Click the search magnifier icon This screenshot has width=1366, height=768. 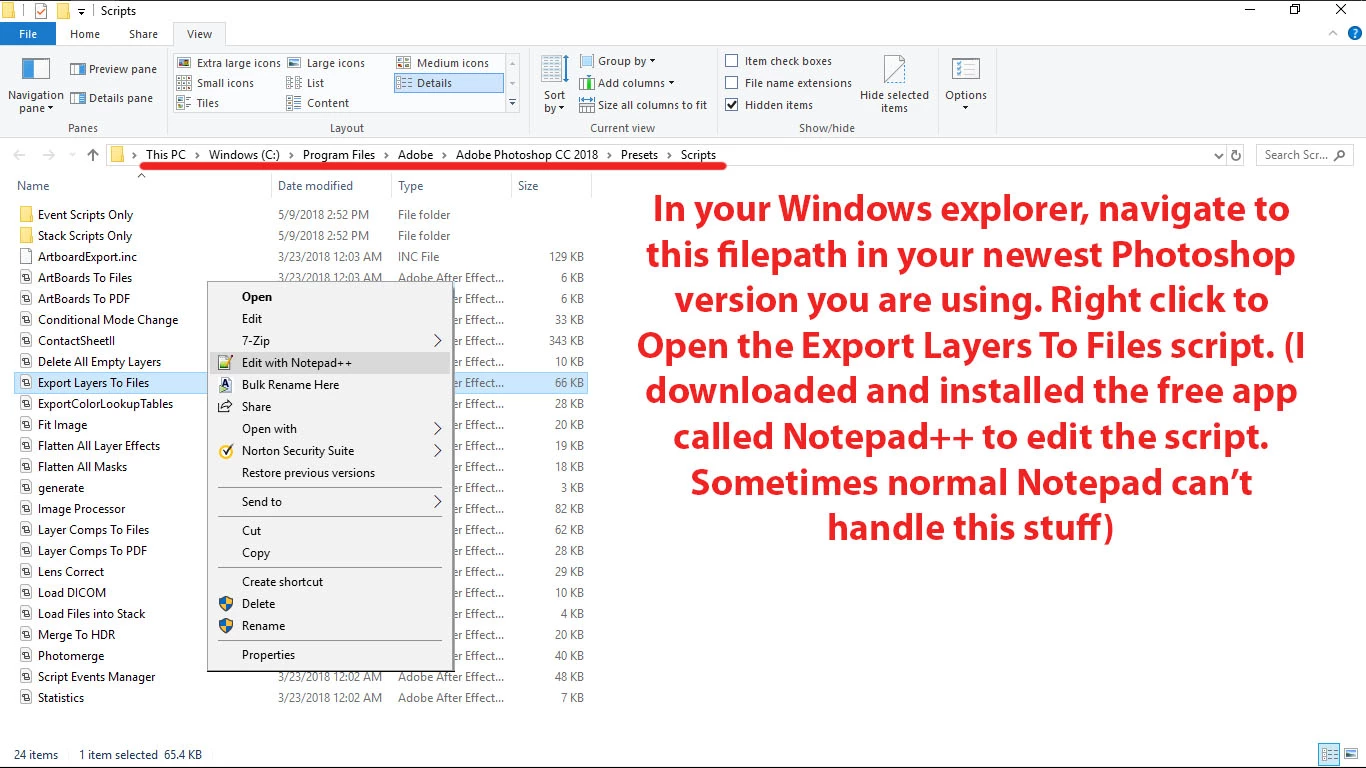[1340, 155]
